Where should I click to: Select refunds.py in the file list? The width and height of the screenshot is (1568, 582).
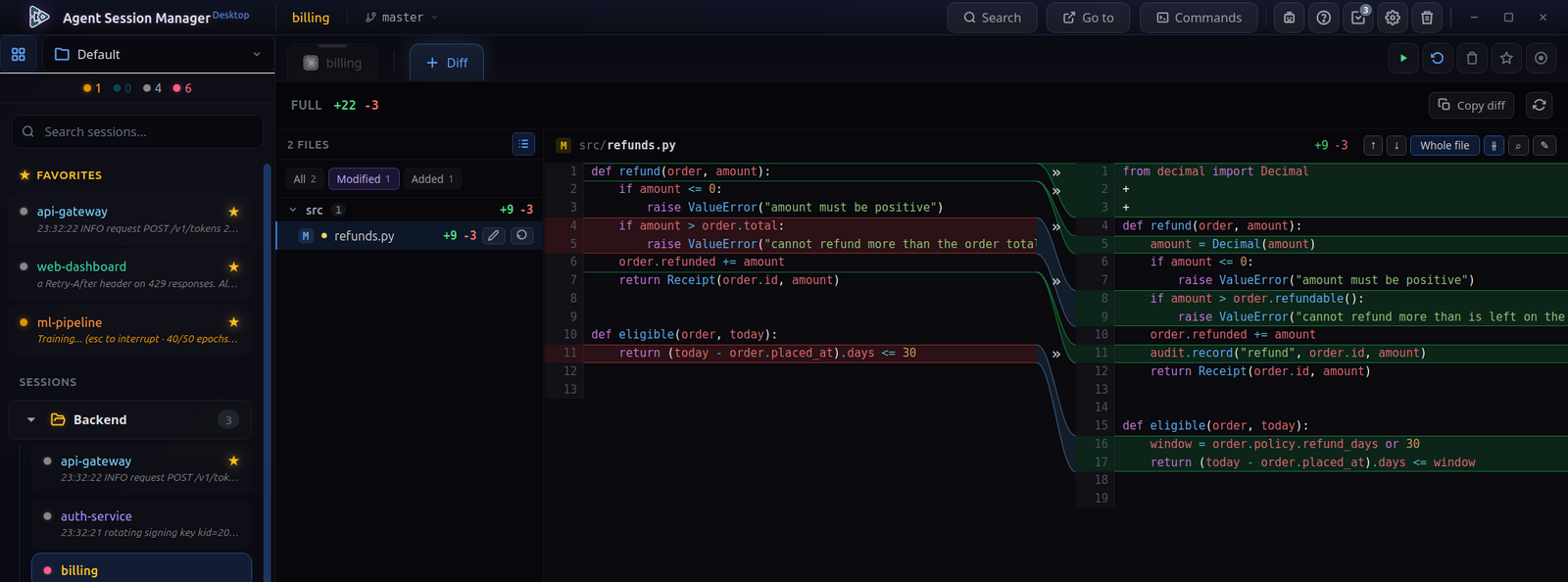[410, 235]
